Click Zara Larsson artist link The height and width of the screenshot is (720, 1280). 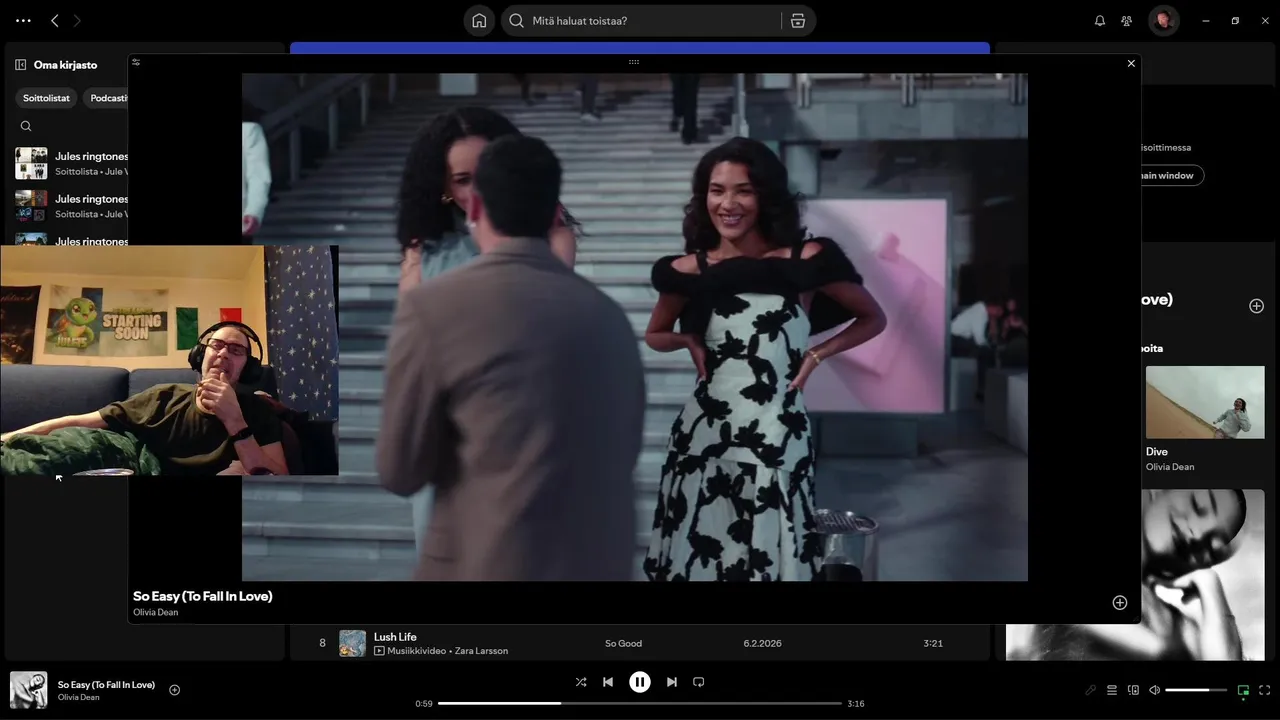[x=481, y=651]
